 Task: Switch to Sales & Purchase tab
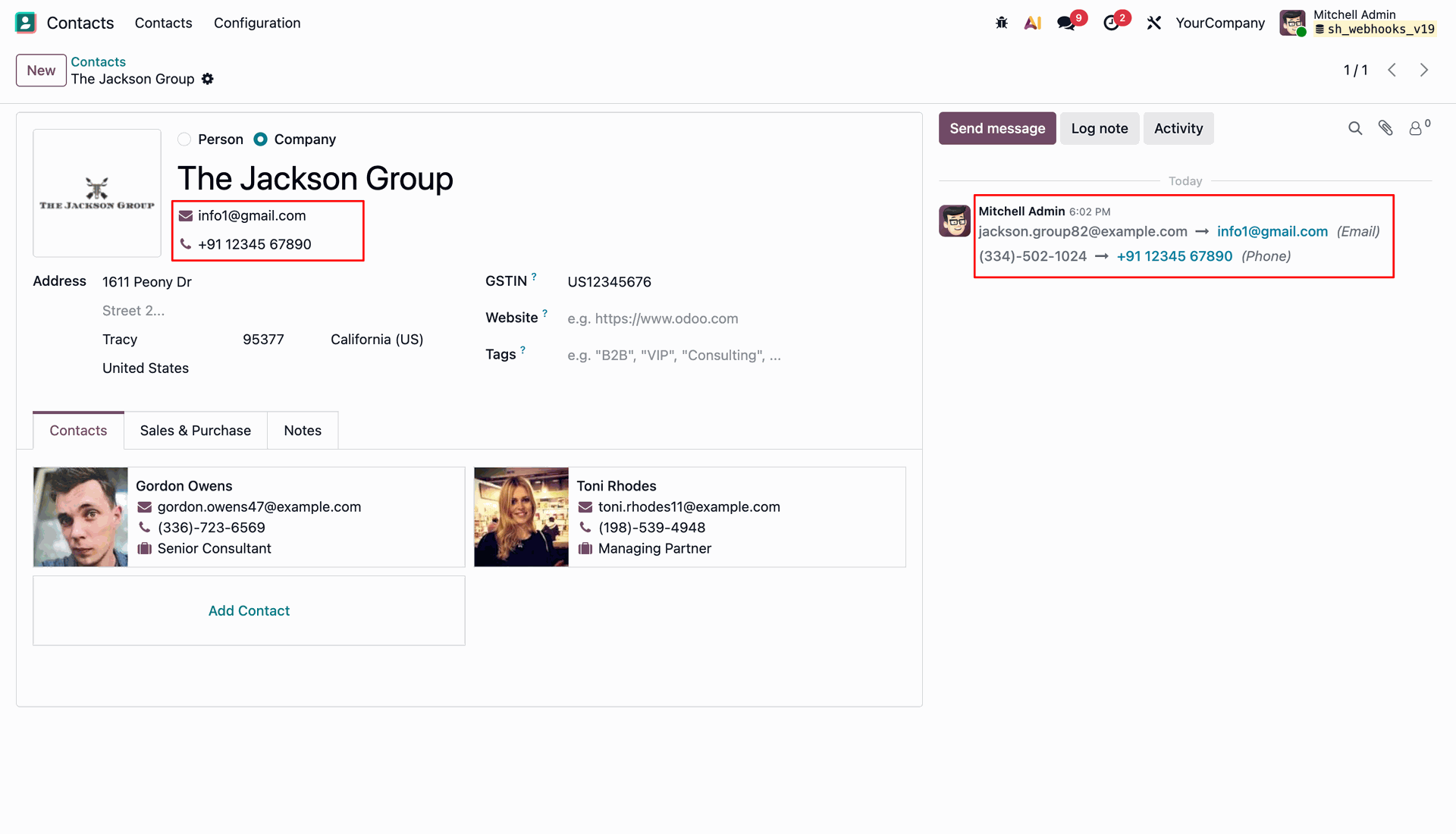point(196,431)
